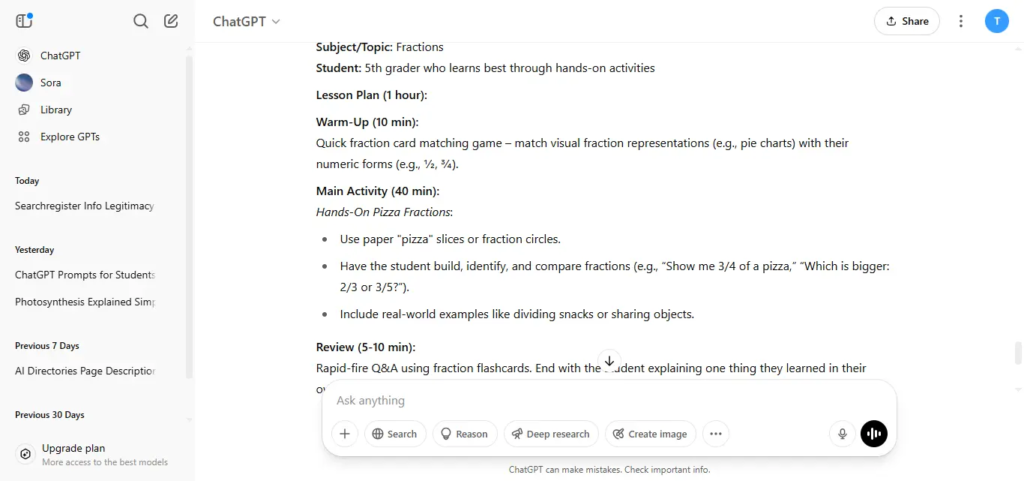Collapse the sidebar with the panel icon
Screen dimensions: 1024x481
[24, 21]
